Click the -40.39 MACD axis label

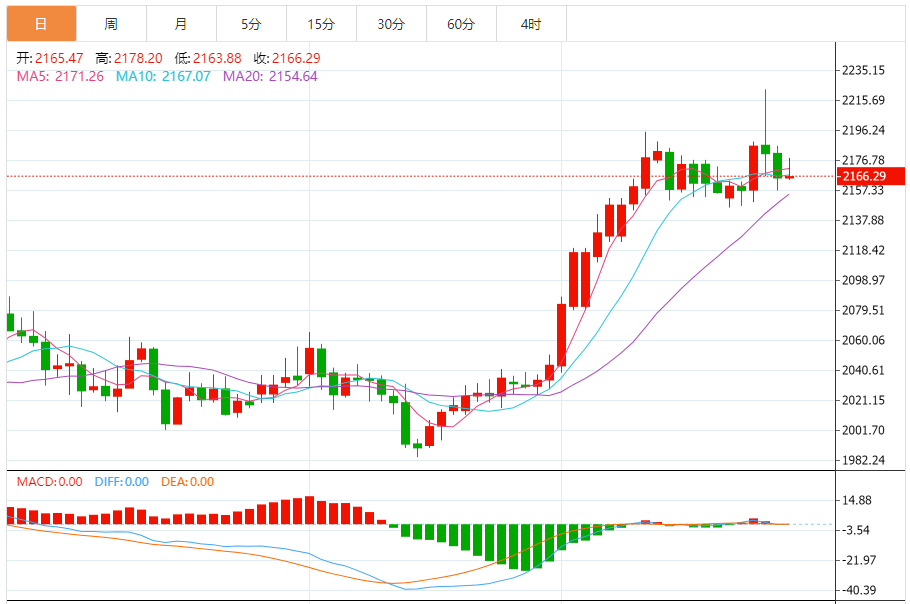[858, 591]
